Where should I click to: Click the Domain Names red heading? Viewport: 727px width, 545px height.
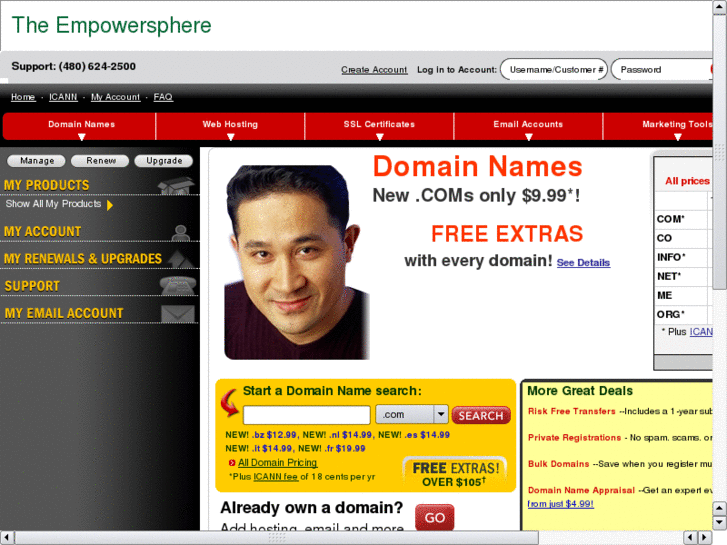pyautogui.click(x=478, y=166)
